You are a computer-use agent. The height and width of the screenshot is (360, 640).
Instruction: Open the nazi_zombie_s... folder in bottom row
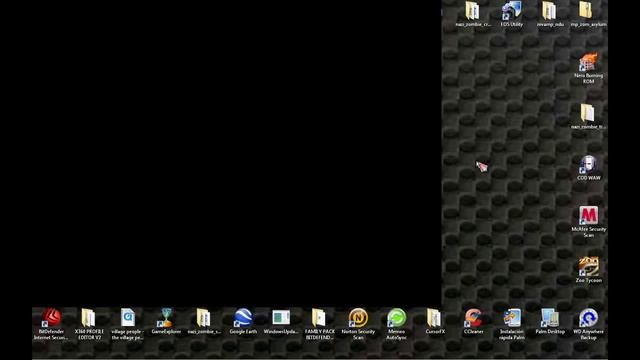[x=204, y=322]
